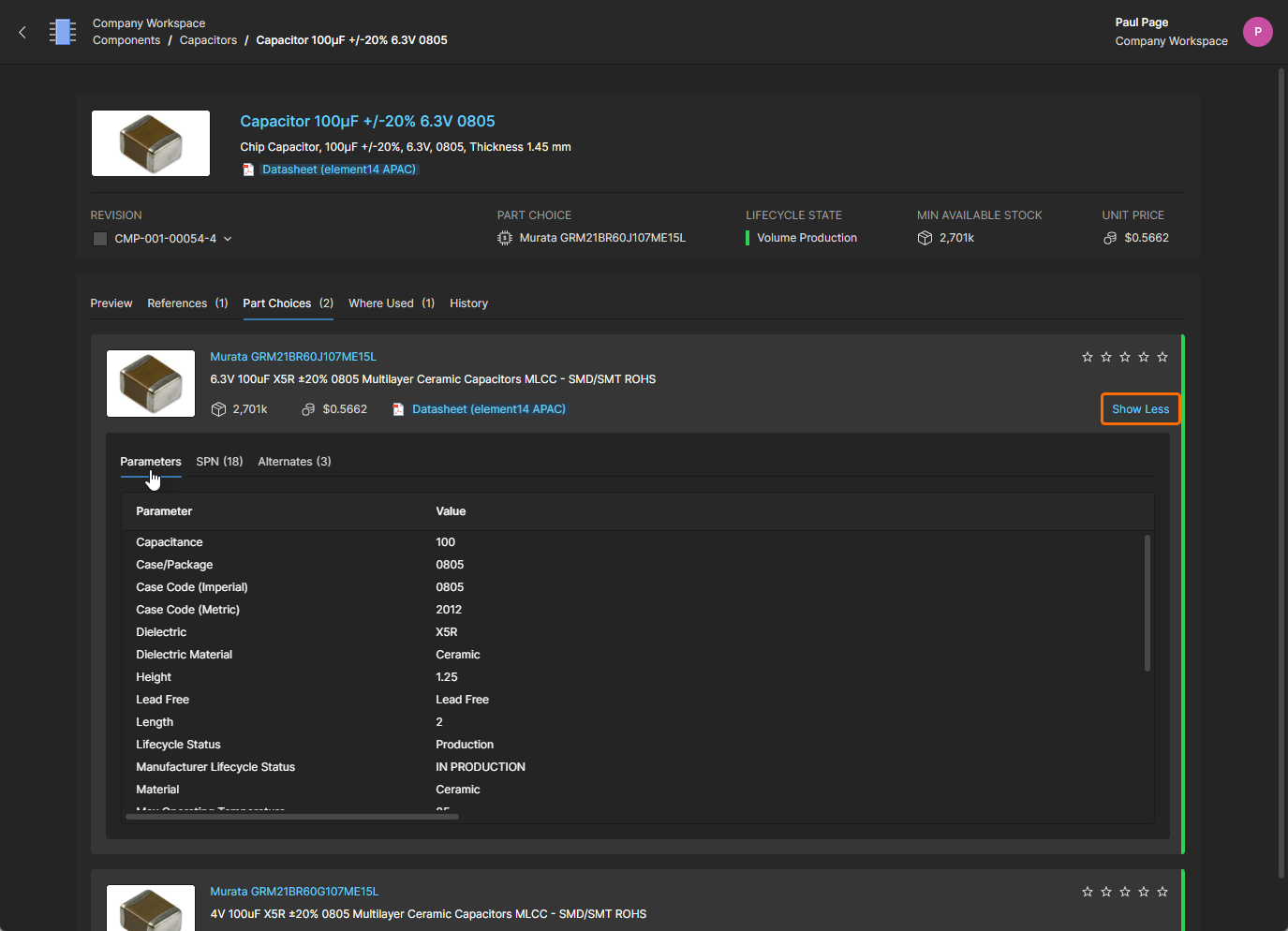Open header Datasheet (element14 APAC) link
1288x931 pixels.
point(339,170)
